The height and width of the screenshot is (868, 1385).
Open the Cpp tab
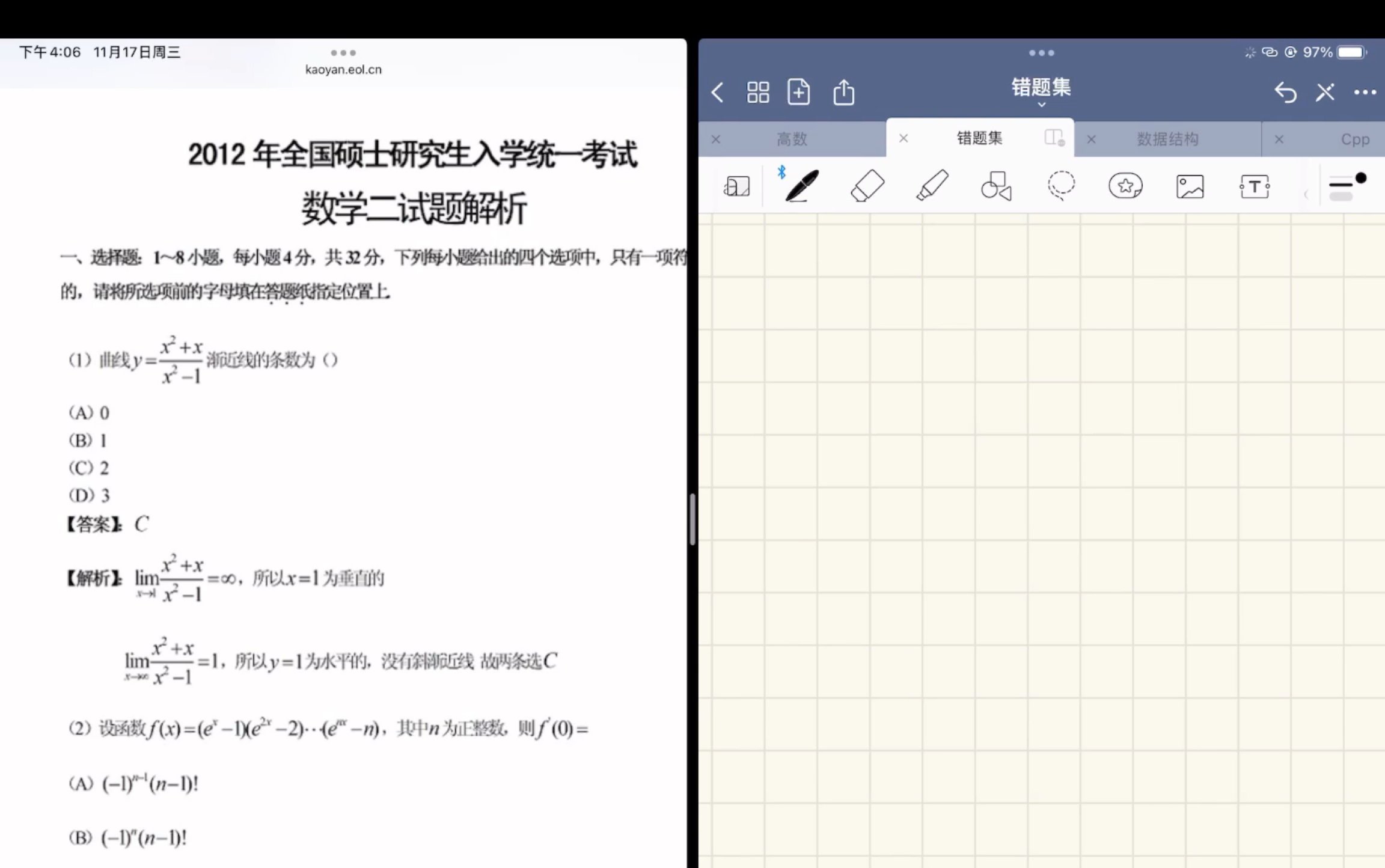(x=1355, y=139)
